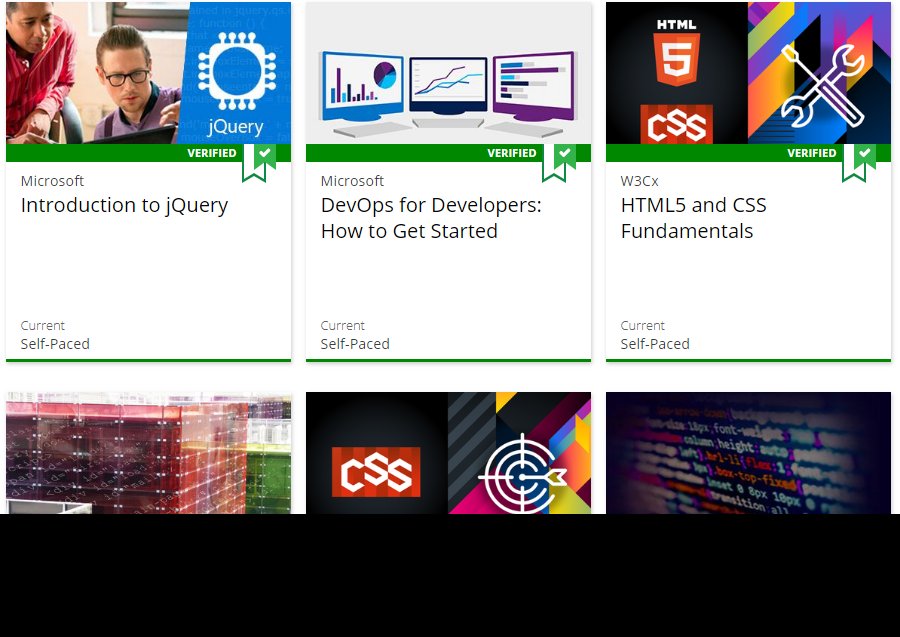Viewport: 900px width, 637px height.
Task: Click Current on the DevOps card
Action: pyautogui.click(x=343, y=325)
